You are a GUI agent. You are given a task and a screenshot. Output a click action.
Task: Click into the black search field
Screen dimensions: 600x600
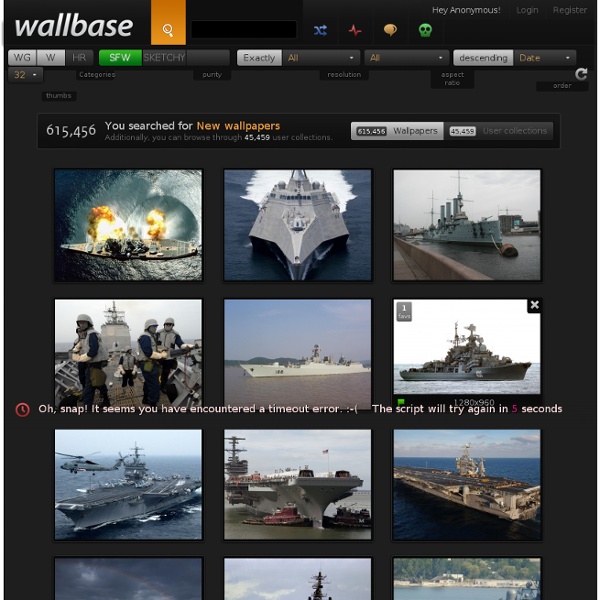tap(244, 29)
